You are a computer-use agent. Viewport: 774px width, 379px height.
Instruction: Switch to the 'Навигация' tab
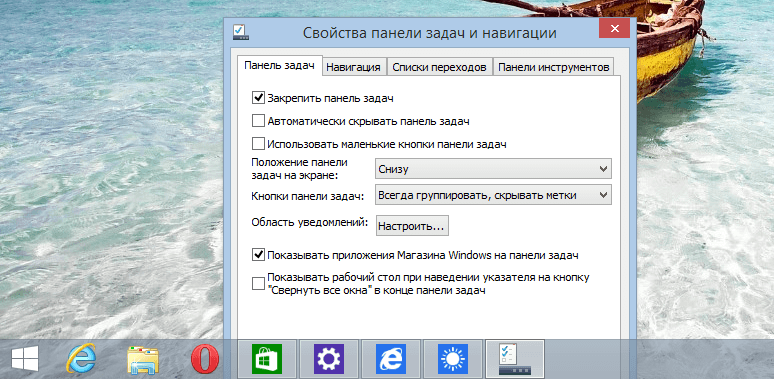354,67
